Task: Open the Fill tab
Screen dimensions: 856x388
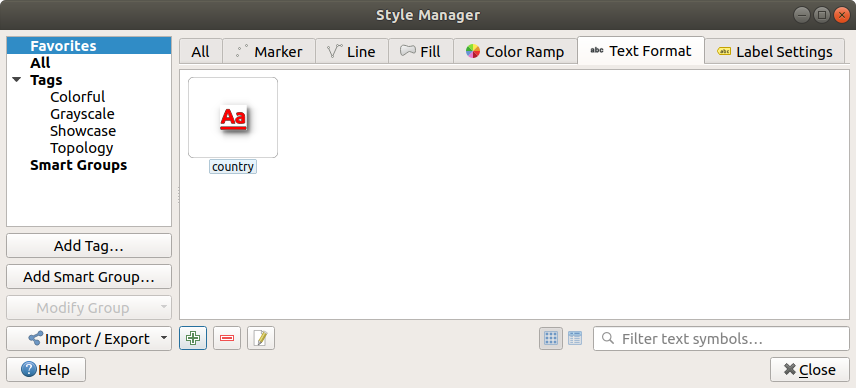Action: coord(420,51)
